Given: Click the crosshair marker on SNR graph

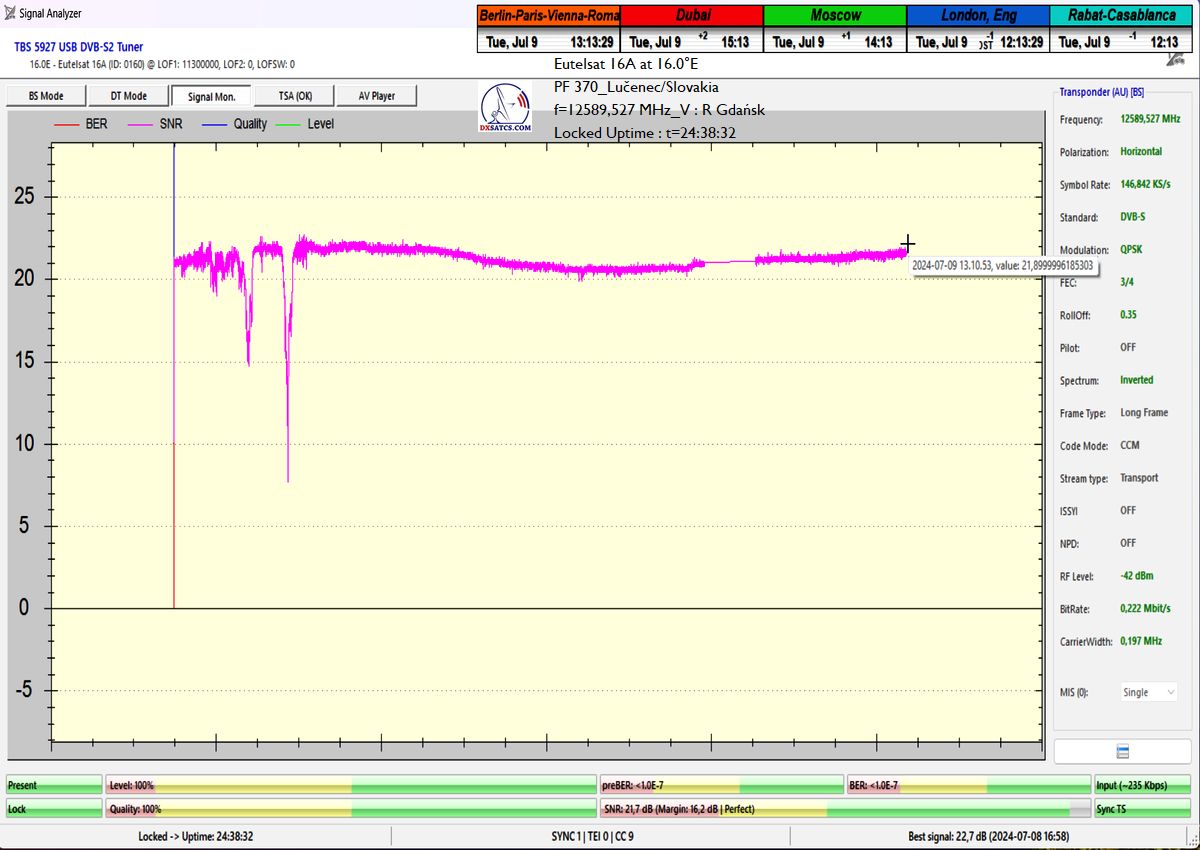Looking at the screenshot, I should click(907, 243).
